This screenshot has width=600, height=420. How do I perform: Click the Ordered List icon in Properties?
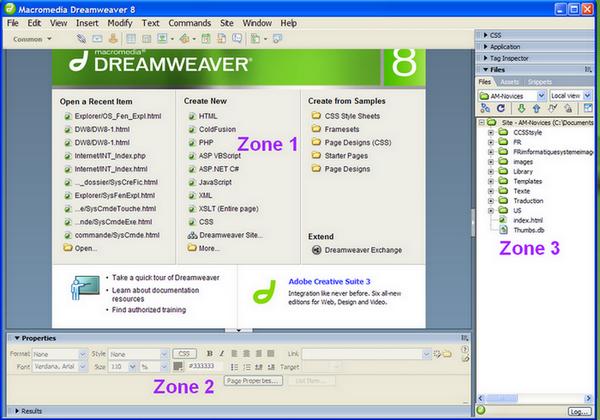pos(247,367)
